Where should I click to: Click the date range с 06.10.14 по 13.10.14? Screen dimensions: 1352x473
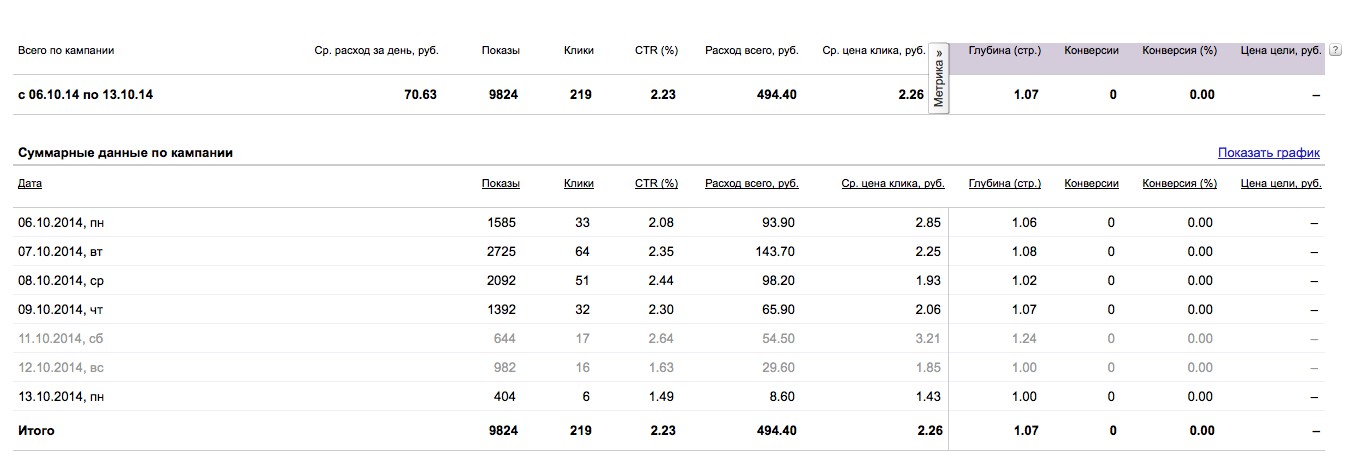coord(85,95)
